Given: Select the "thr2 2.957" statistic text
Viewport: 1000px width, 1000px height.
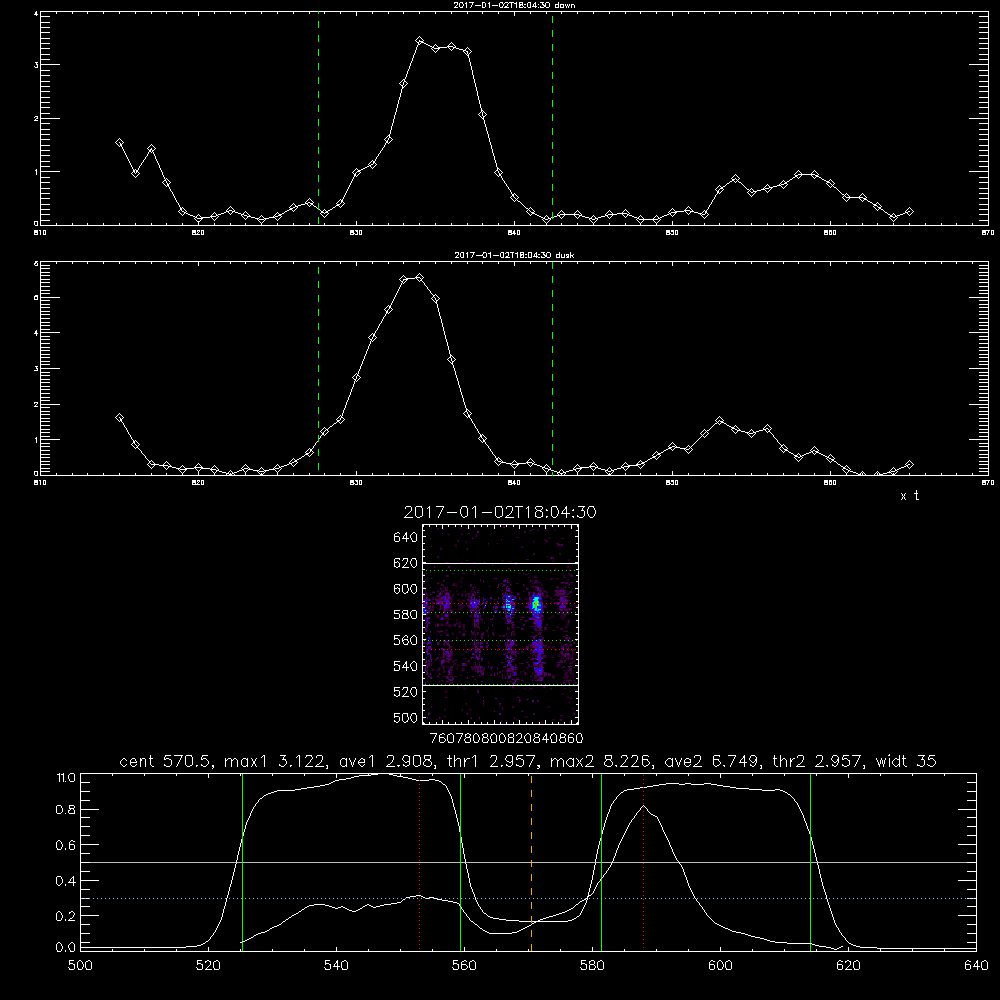Looking at the screenshot, I should pos(818,761).
